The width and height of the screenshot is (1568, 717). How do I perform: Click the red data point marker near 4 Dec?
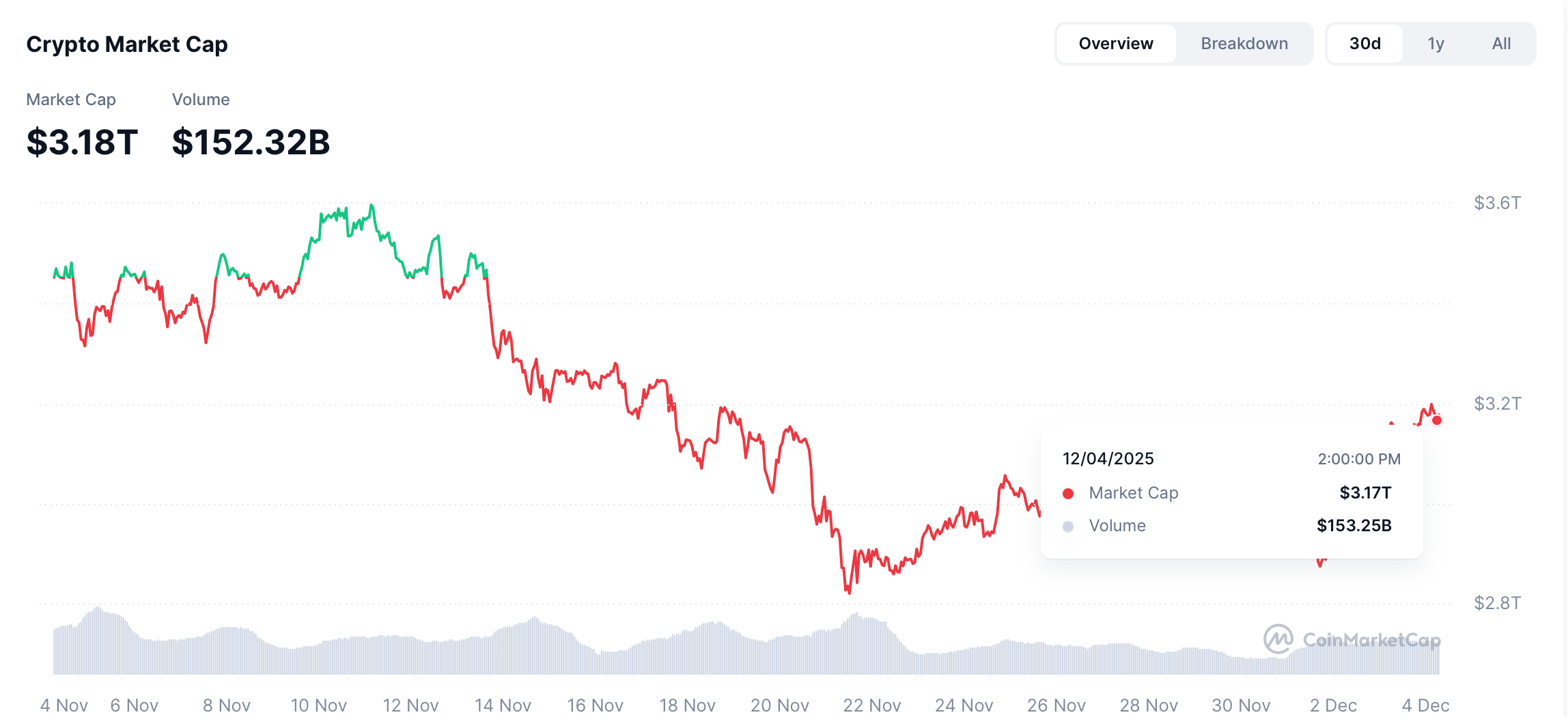pos(1437,421)
